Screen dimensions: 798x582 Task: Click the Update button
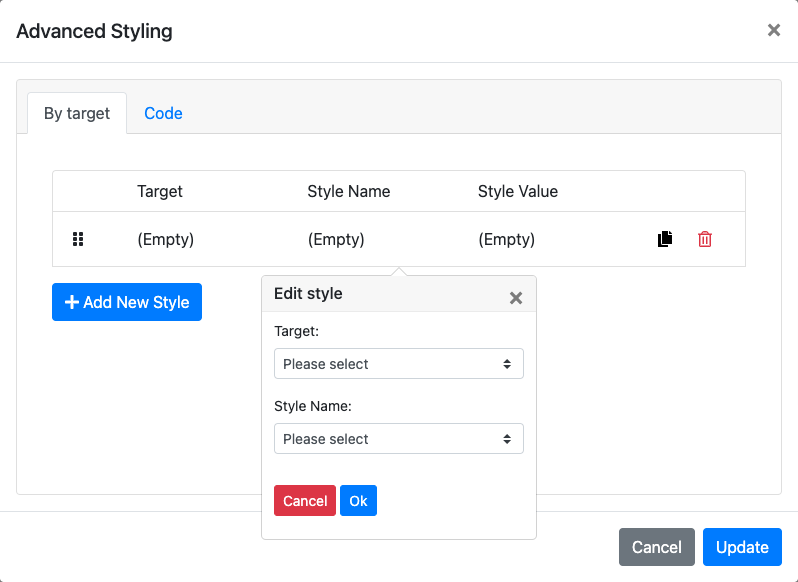(x=742, y=547)
